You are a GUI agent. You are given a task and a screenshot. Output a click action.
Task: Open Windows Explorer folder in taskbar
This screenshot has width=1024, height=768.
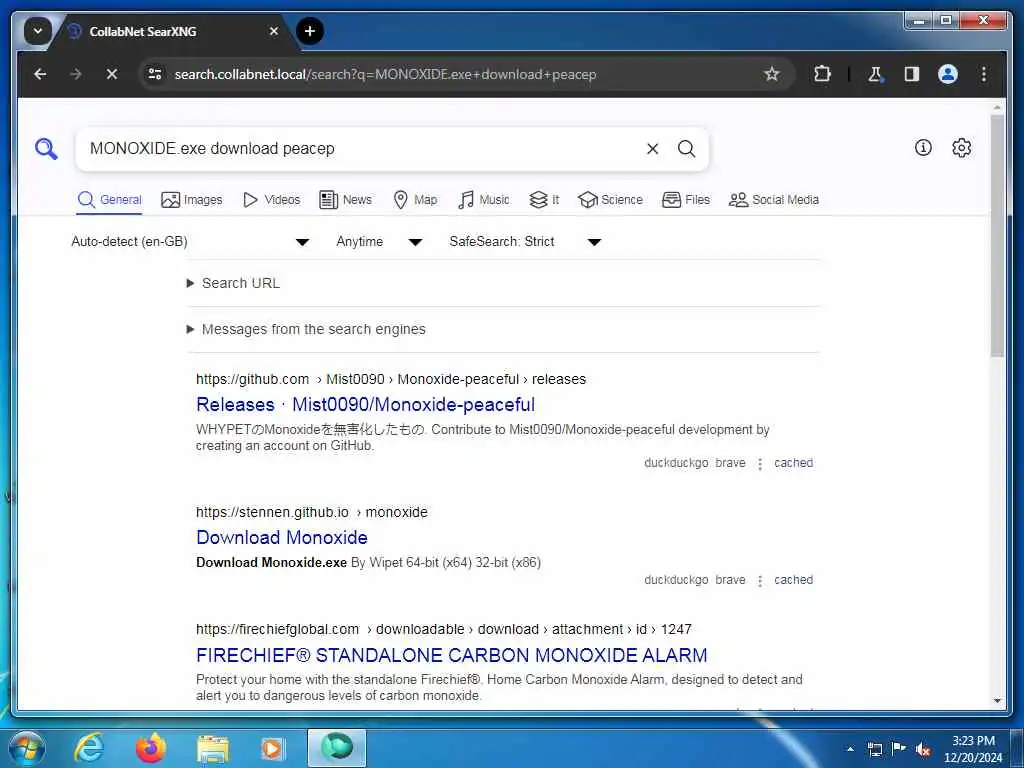[213, 749]
